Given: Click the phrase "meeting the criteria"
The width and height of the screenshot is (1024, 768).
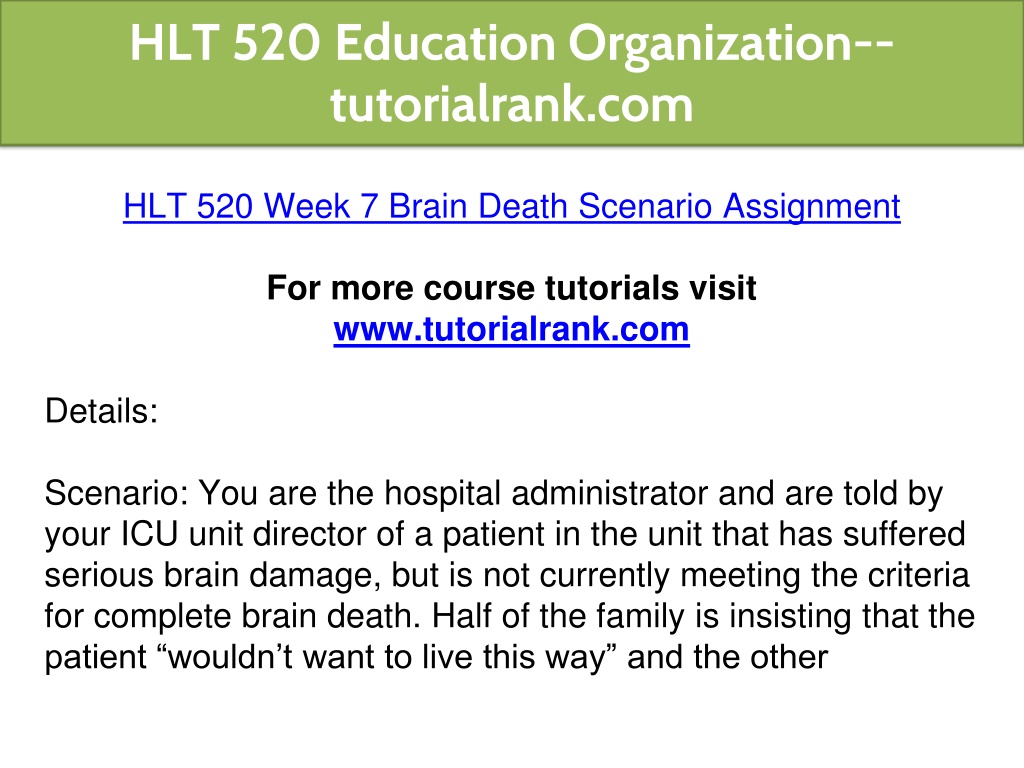Looking at the screenshot, I should pos(825,575).
